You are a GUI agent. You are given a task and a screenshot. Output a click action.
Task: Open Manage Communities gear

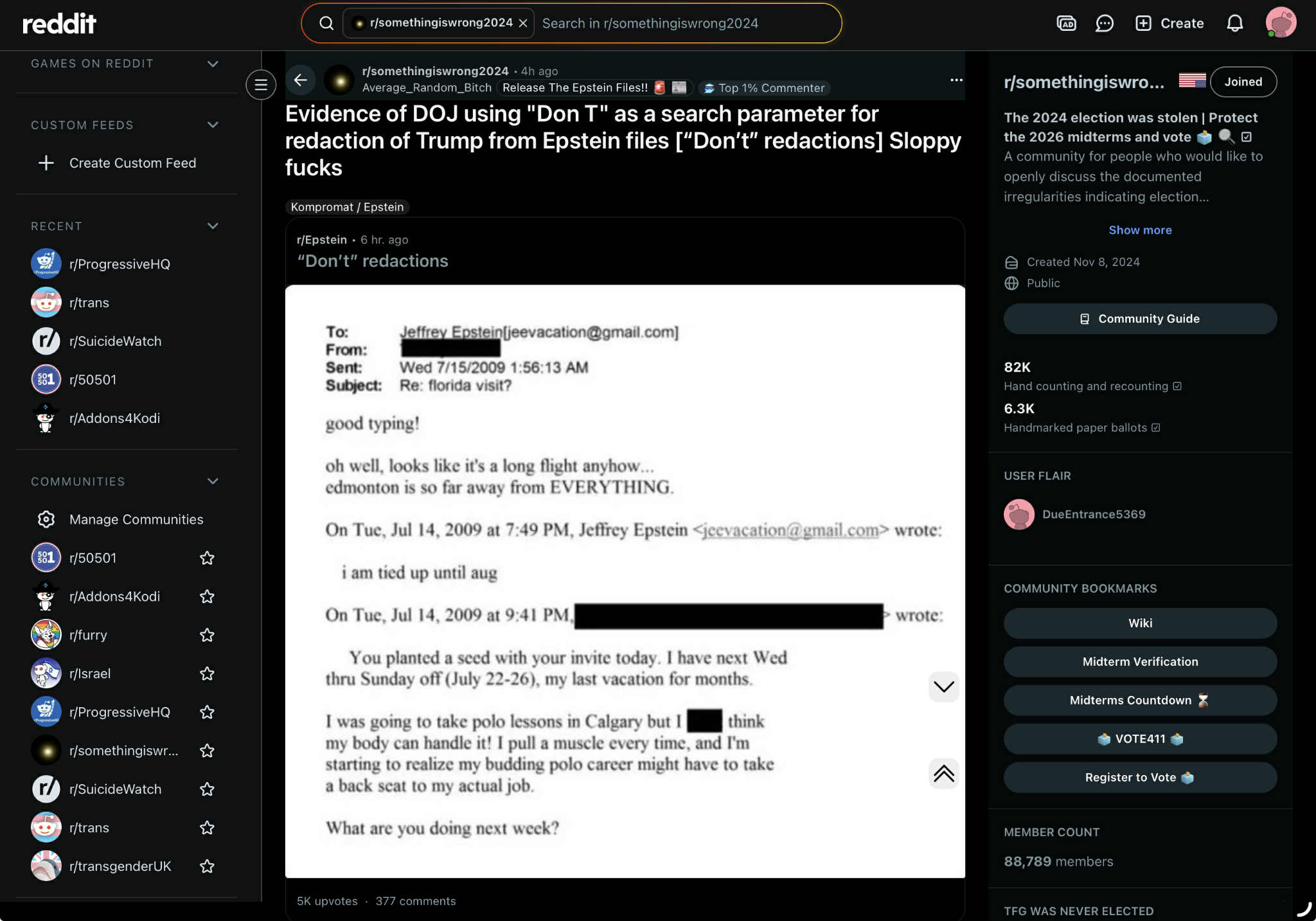(x=46, y=519)
